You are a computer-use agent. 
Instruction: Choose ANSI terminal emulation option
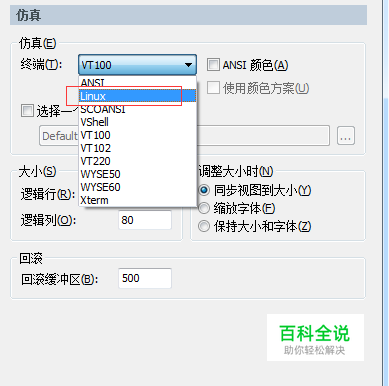pyautogui.click(x=137, y=83)
